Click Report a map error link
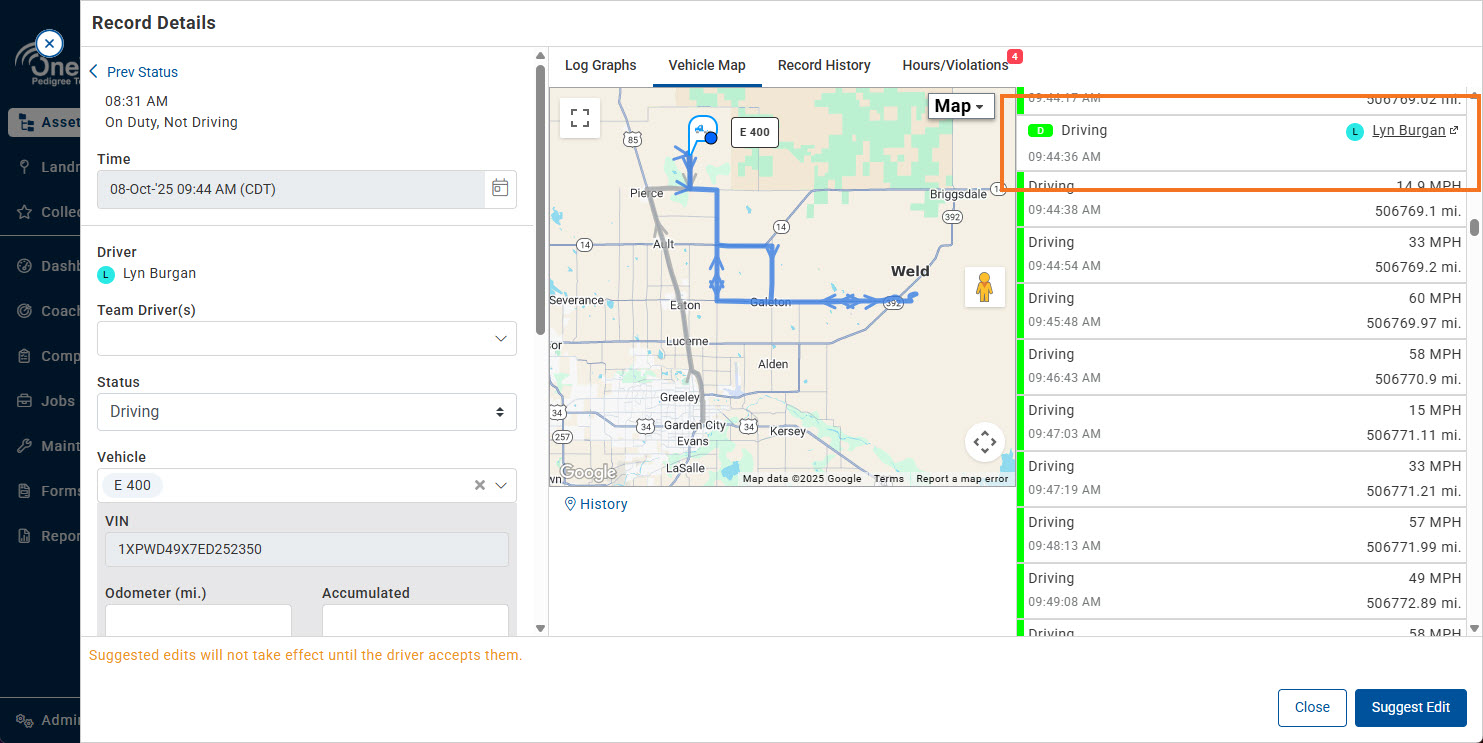Image resolution: width=1483 pixels, height=743 pixels. 962,479
